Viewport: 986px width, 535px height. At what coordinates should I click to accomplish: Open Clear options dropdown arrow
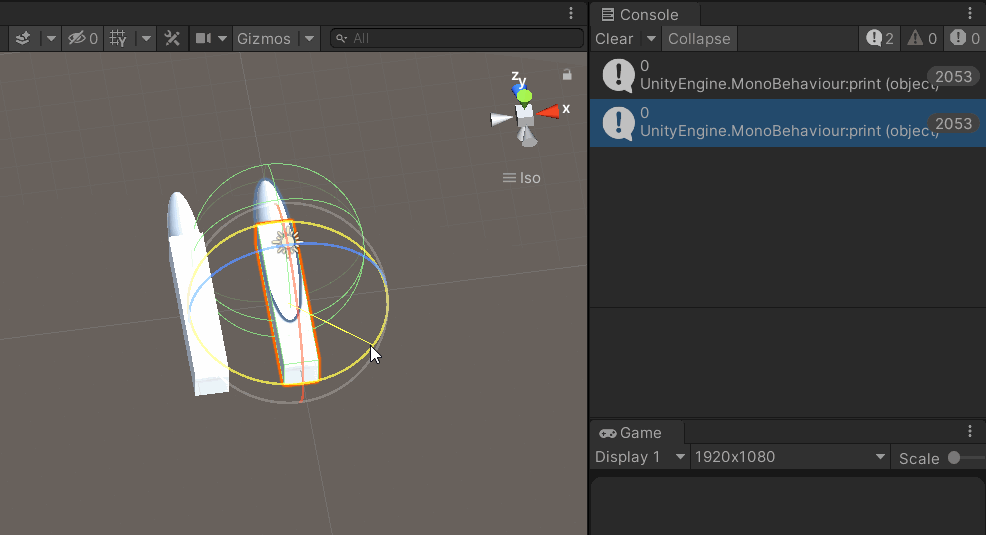[651, 39]
